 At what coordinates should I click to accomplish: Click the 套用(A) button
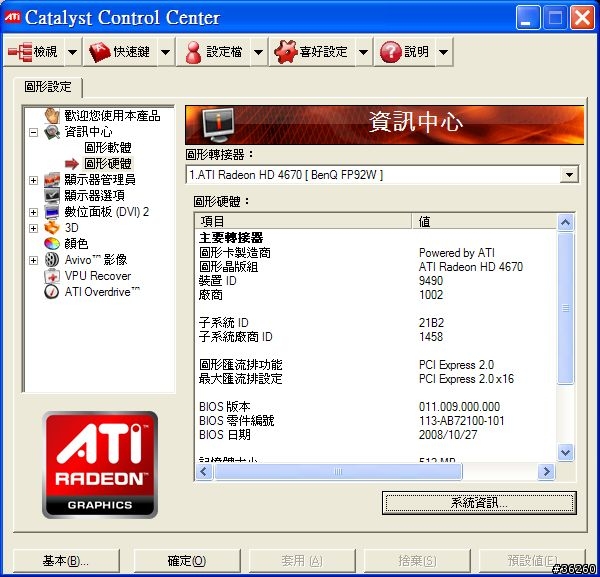click(302, 561)
